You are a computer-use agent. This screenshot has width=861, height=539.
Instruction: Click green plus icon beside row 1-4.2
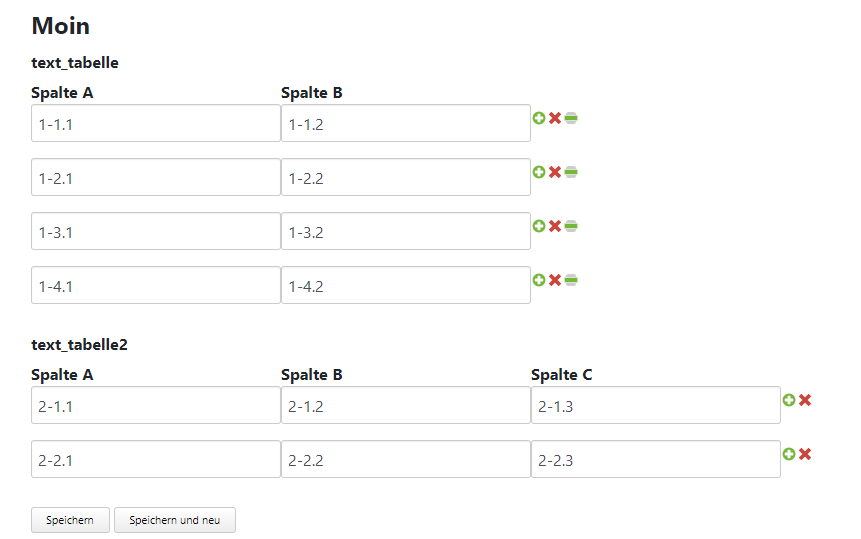point(539,280)
